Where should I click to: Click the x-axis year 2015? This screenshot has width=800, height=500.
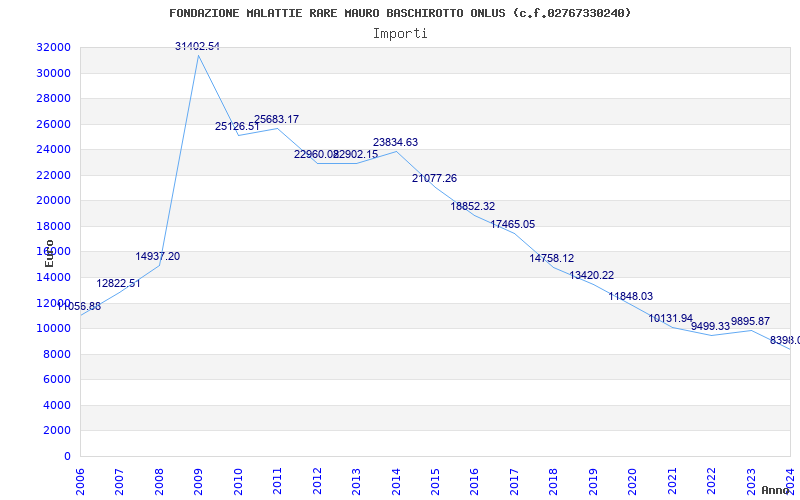coord(435,482)
